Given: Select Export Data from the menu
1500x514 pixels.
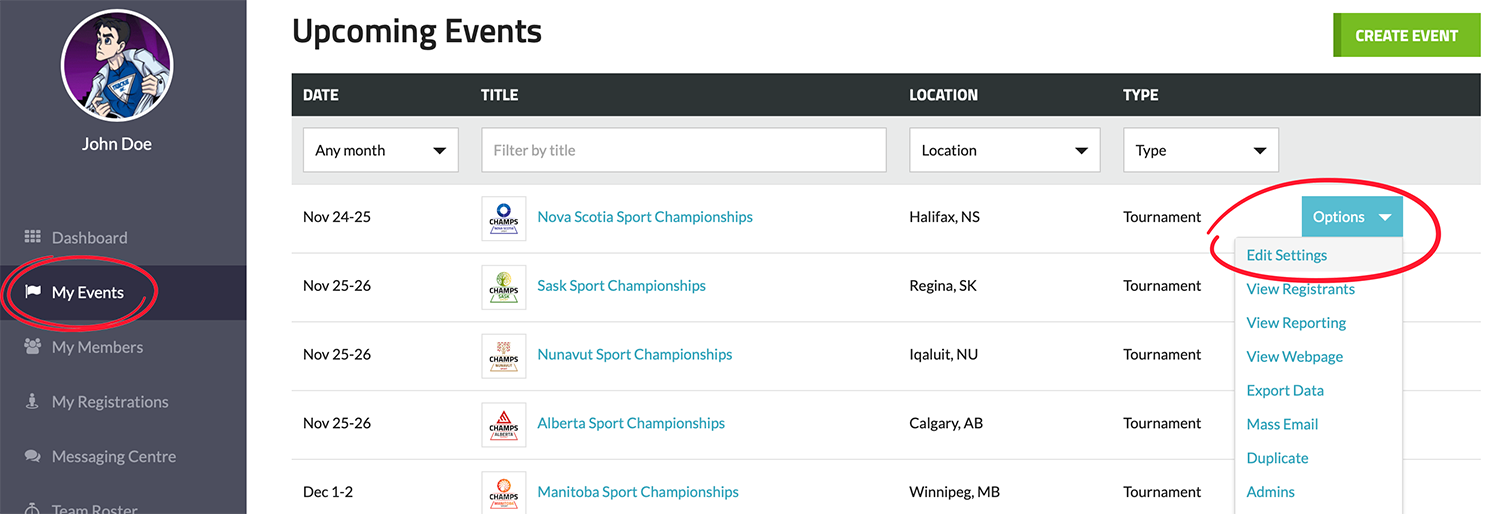Looking at the screenshot, I should point(1285,391).
